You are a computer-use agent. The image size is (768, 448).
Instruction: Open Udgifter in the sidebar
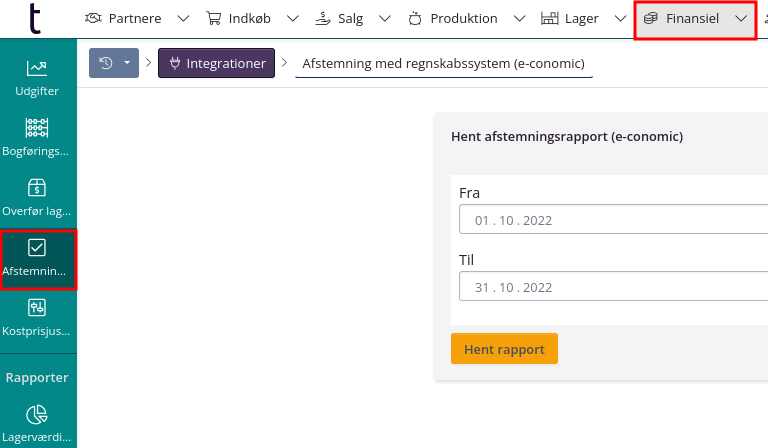(x=37, y=77)
